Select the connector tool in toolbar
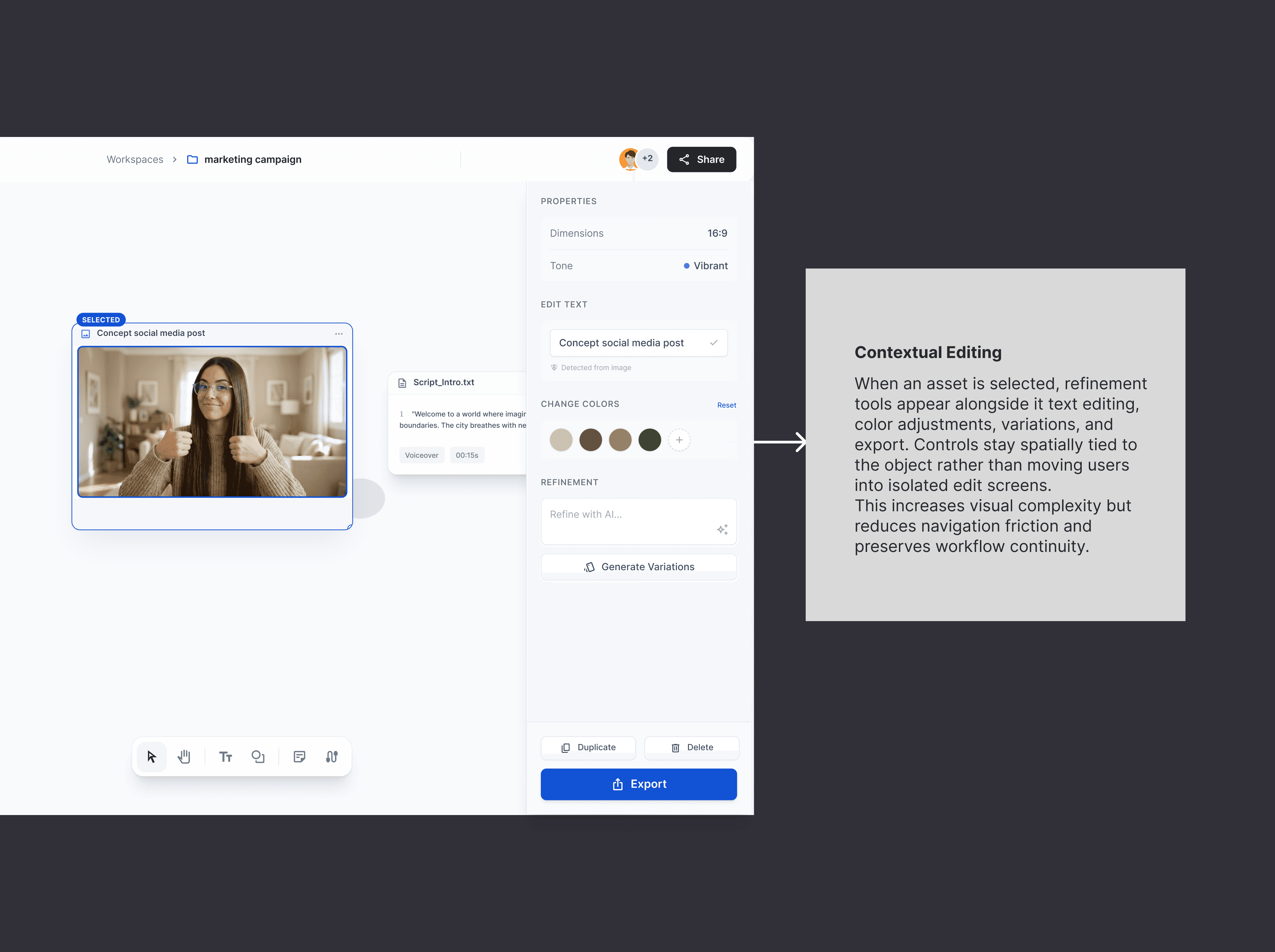The width and height of the screenshot is (1275, 952). (331, 757)
